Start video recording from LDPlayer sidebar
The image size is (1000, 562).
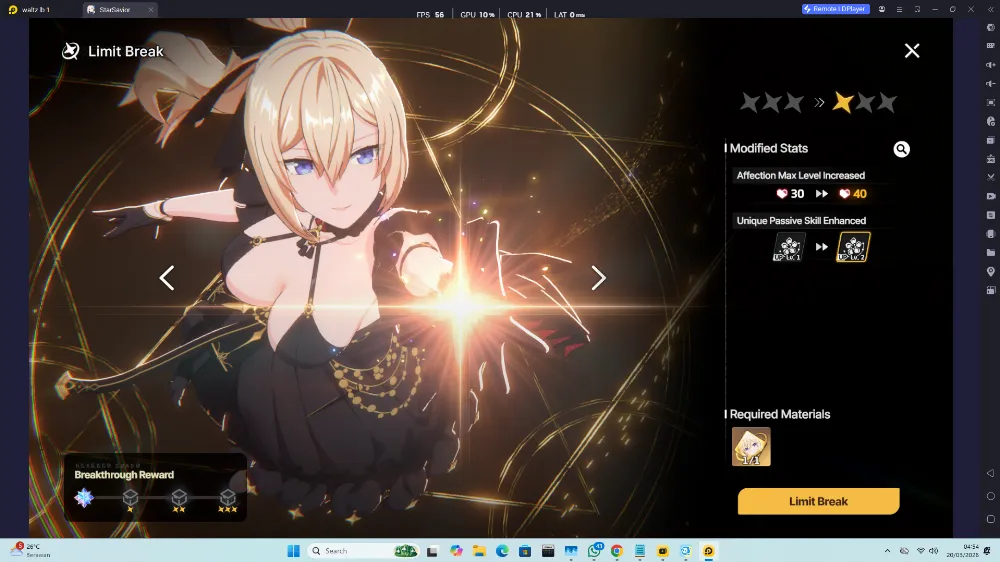[990, 196]
